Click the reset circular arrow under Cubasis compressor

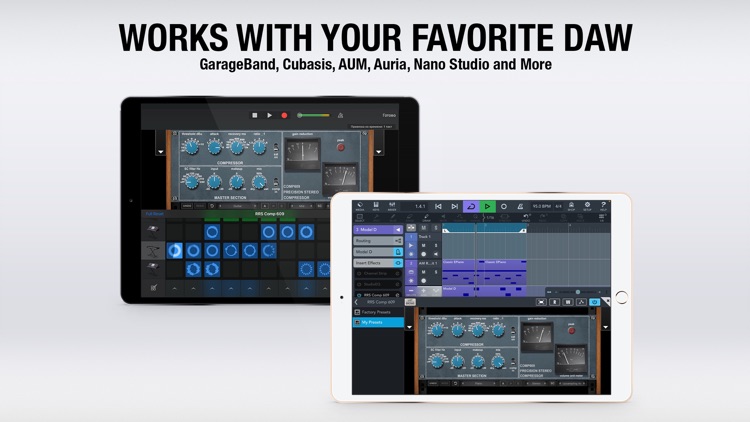[x=455, y=383]
